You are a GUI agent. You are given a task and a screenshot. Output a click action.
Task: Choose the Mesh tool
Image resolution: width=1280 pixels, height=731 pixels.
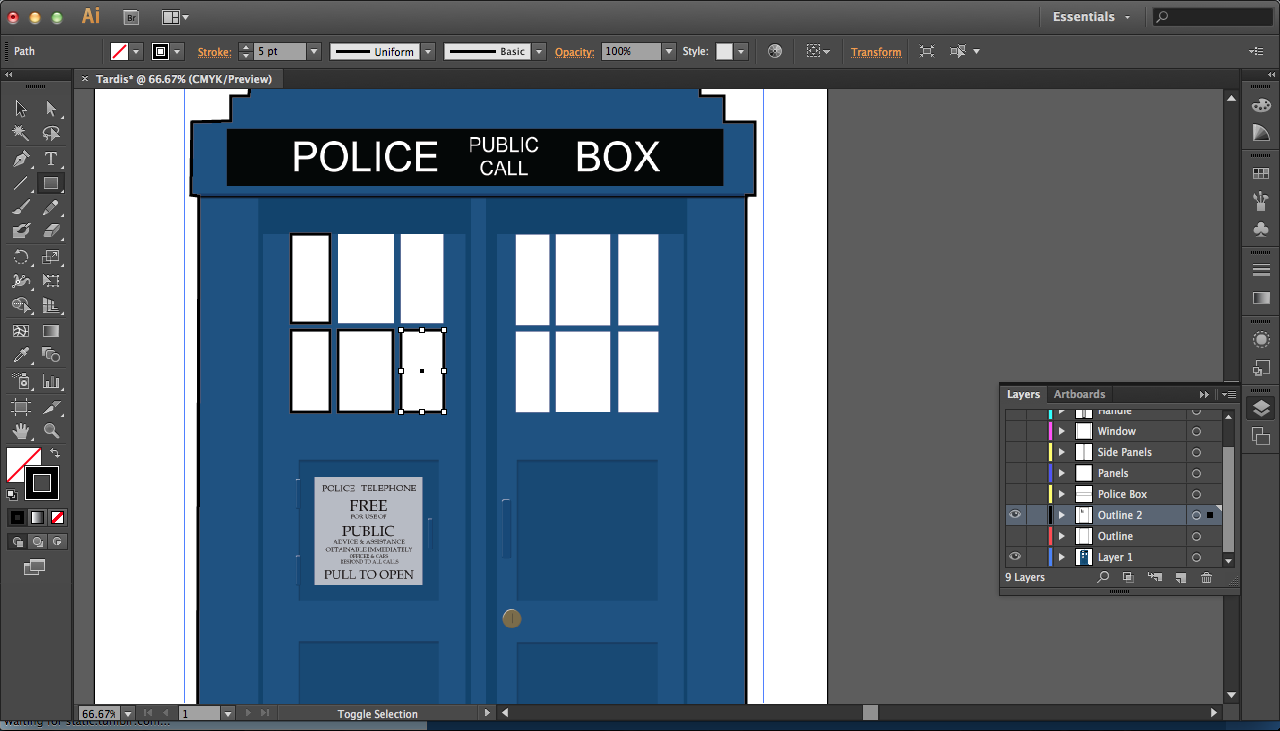[x=21, y=331]
